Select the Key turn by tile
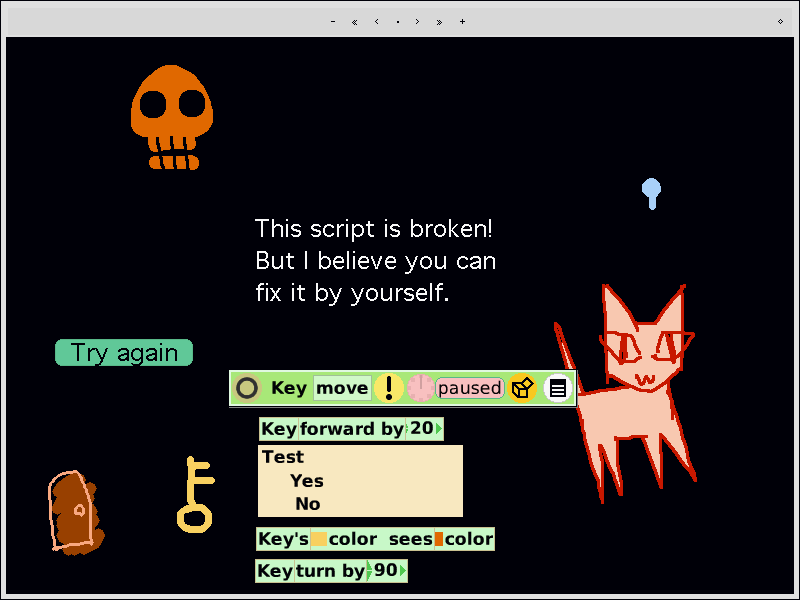Screen dimensions: 800x600 click(x=331, y=571)
